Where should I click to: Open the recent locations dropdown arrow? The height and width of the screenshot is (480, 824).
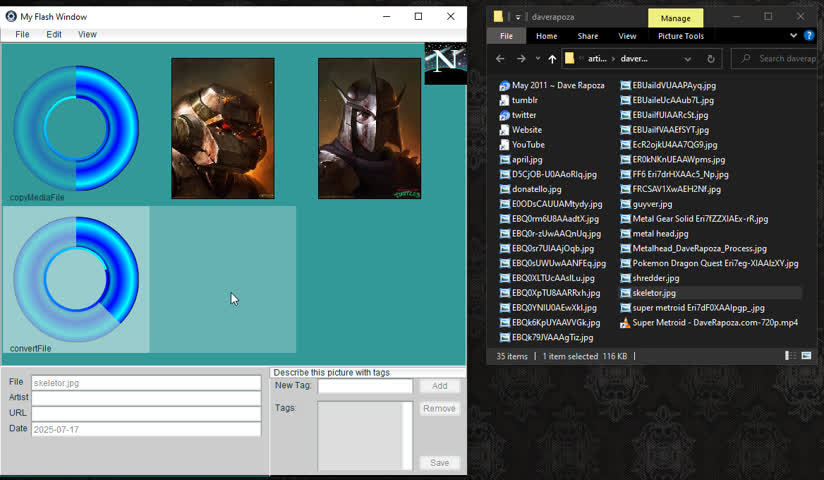(x=537, y=59)
